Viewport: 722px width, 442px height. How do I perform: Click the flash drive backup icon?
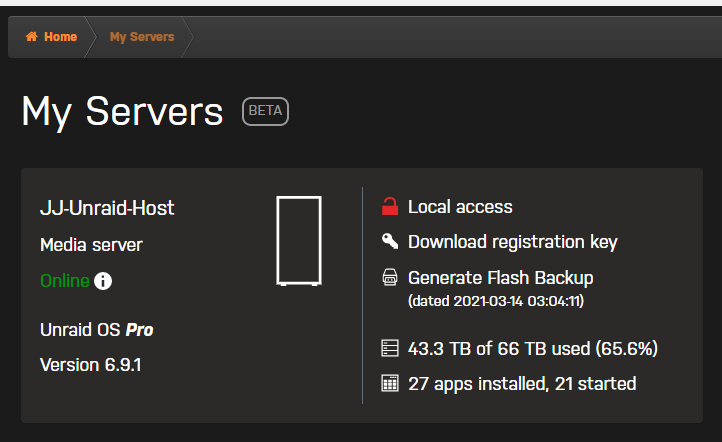390,278
